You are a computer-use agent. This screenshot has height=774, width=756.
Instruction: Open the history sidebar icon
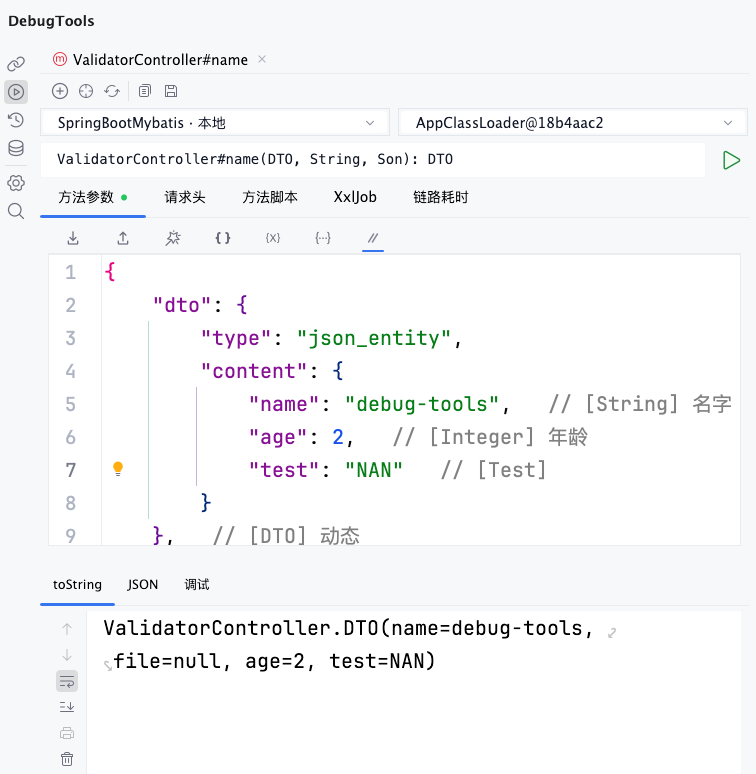(16, 120)
